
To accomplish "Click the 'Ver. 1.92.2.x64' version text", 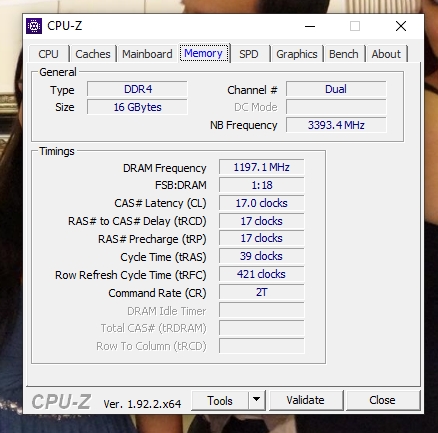I will click(142, 404).
